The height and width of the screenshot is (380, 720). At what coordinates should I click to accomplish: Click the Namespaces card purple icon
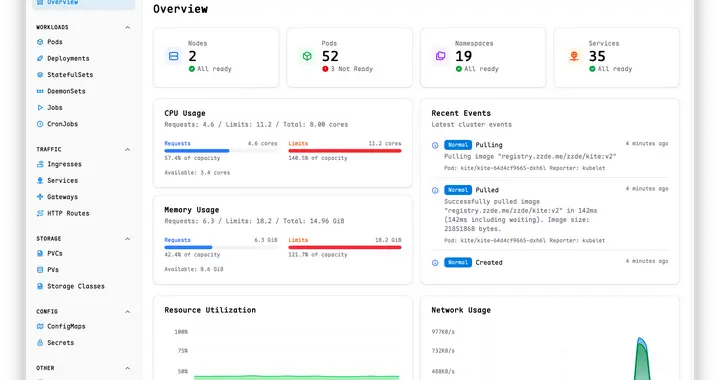click(x=440, y=56)
